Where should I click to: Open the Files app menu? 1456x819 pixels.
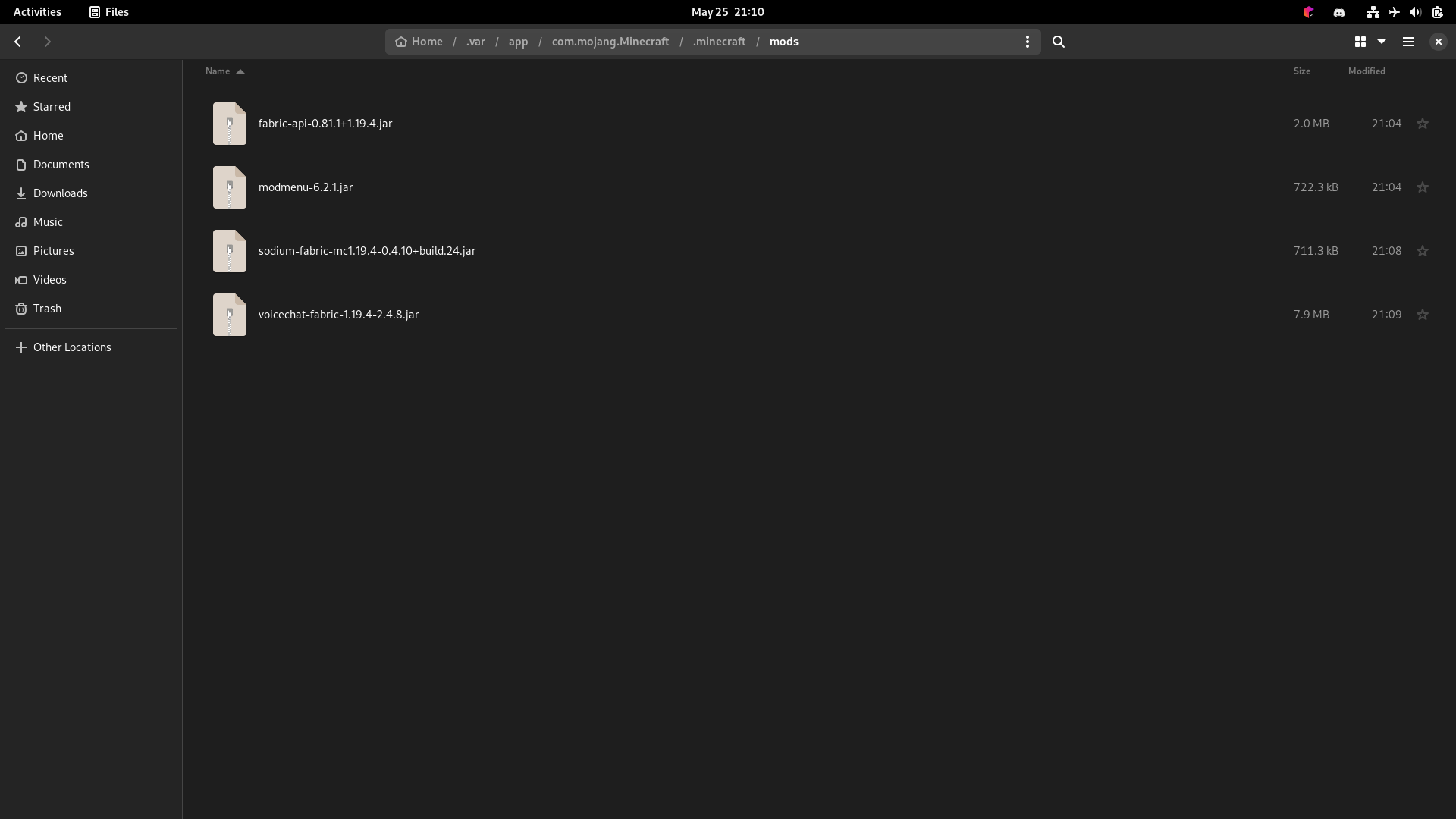(x=109, y=12)
